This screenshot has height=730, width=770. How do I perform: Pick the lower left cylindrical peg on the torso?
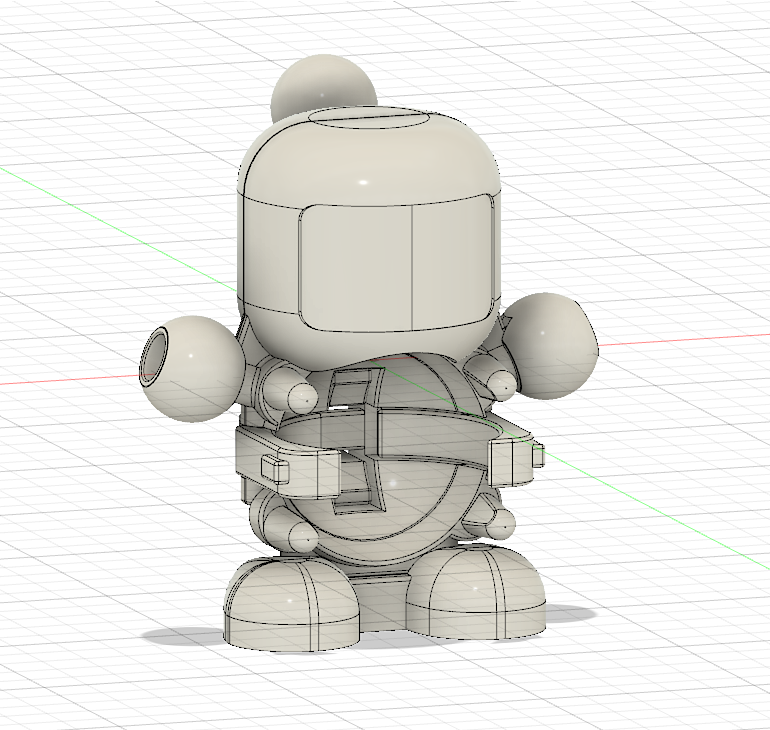coord(292,528)
